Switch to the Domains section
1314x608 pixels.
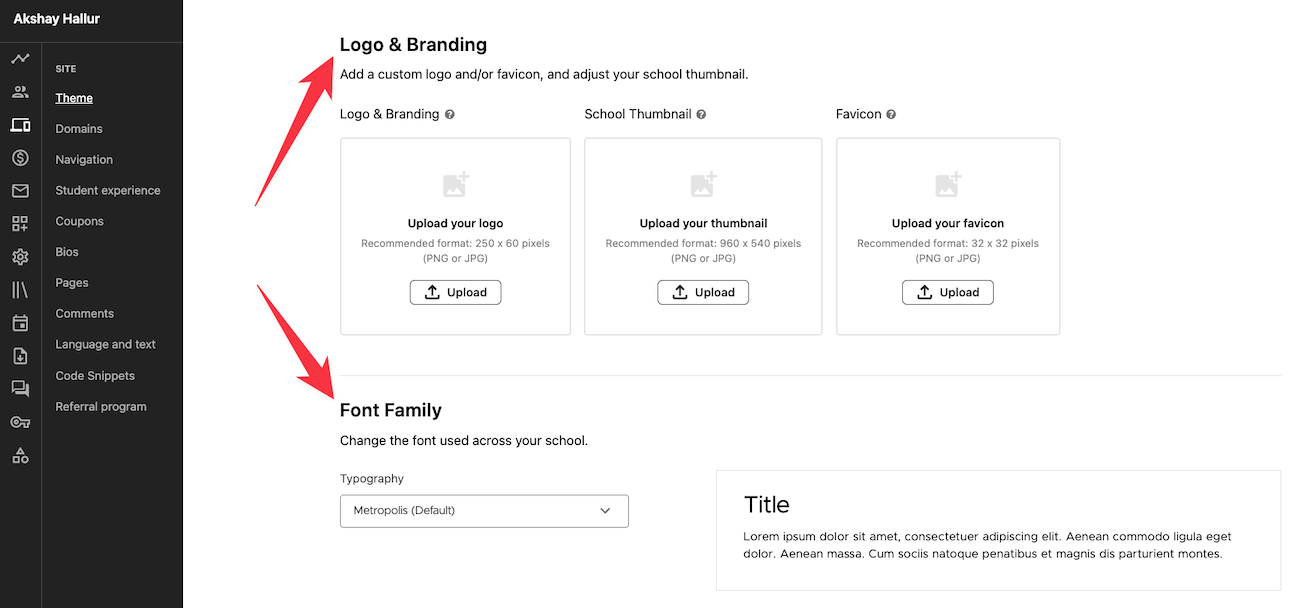pos(78,128)
